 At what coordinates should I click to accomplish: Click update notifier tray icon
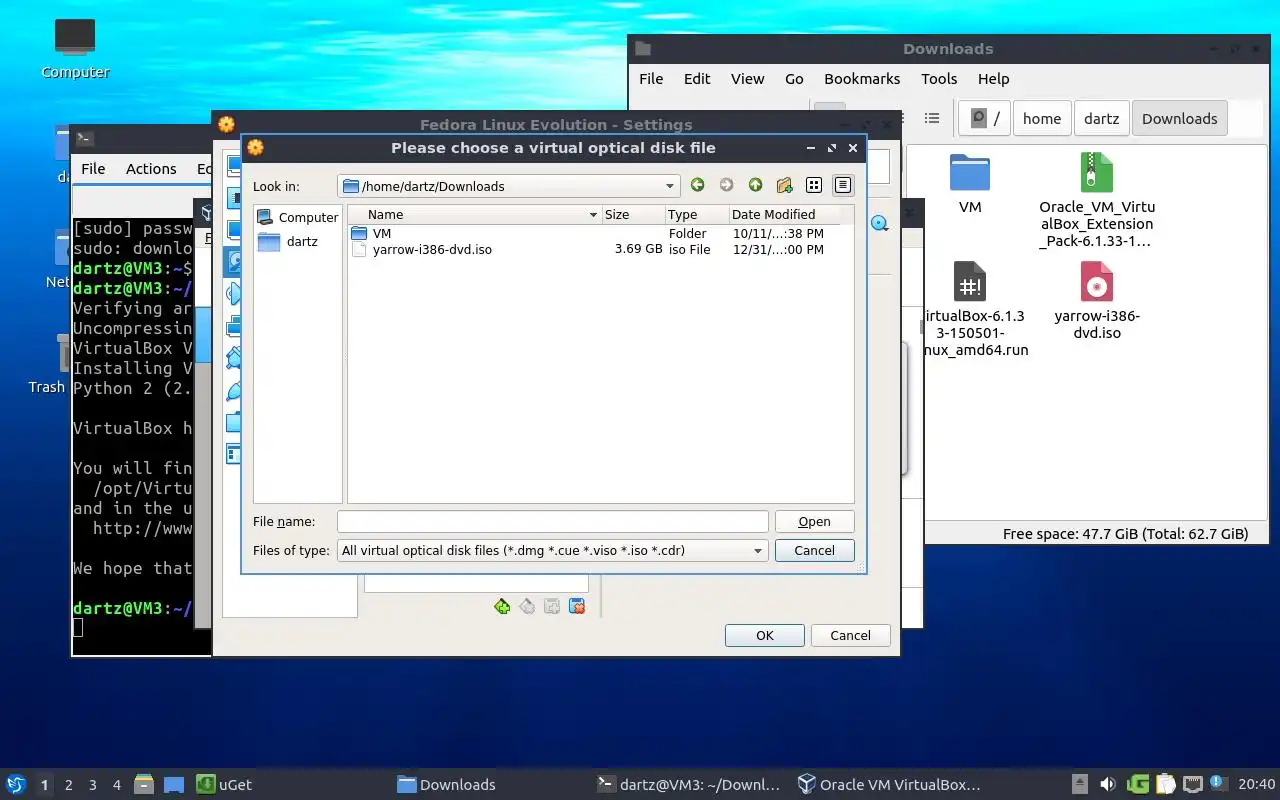point(1218,783)
